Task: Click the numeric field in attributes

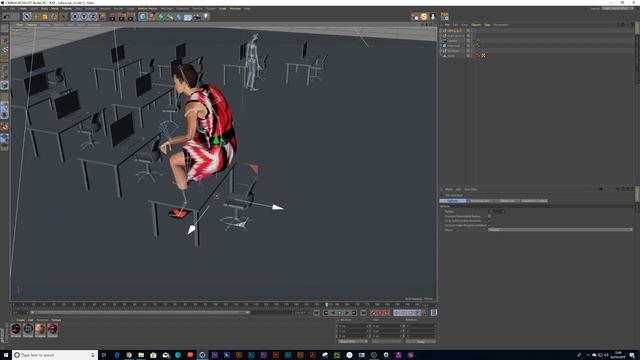Action: click(496, 211)
